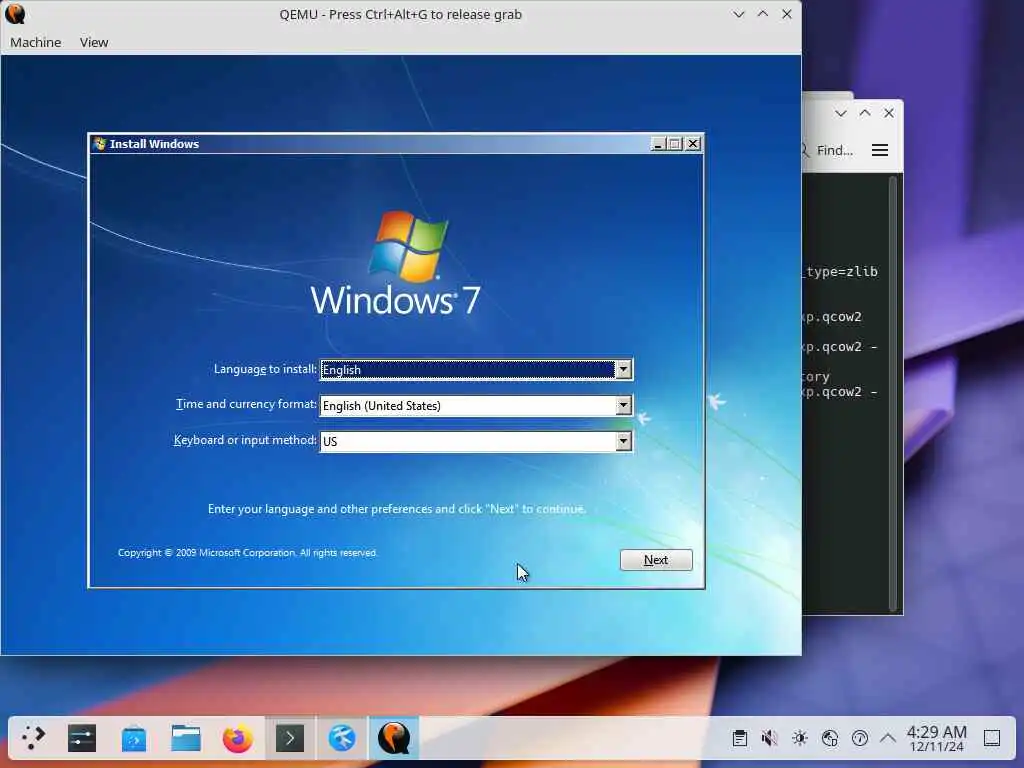
Task: Open the Discover software store from the taskbar
Action: coord(134,738)
